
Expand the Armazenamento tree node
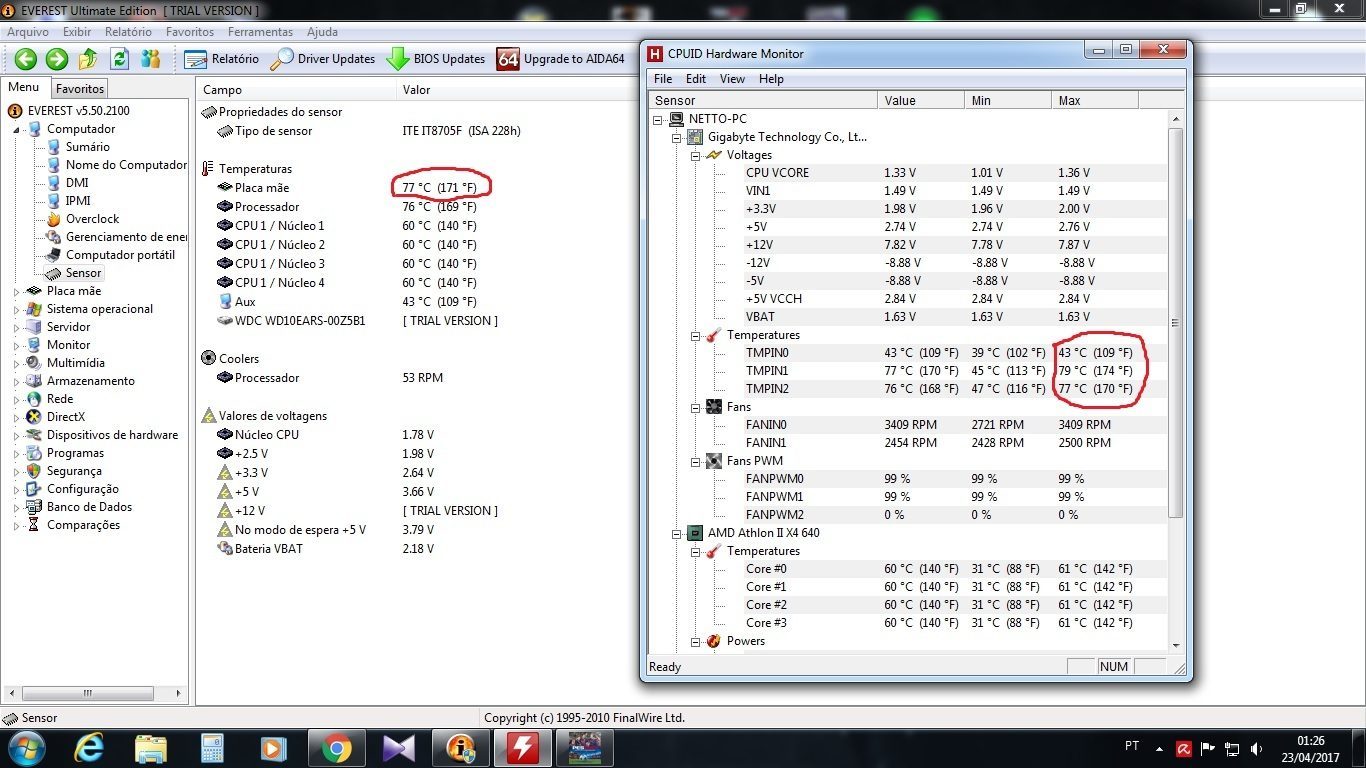click(x=16, y=381)
